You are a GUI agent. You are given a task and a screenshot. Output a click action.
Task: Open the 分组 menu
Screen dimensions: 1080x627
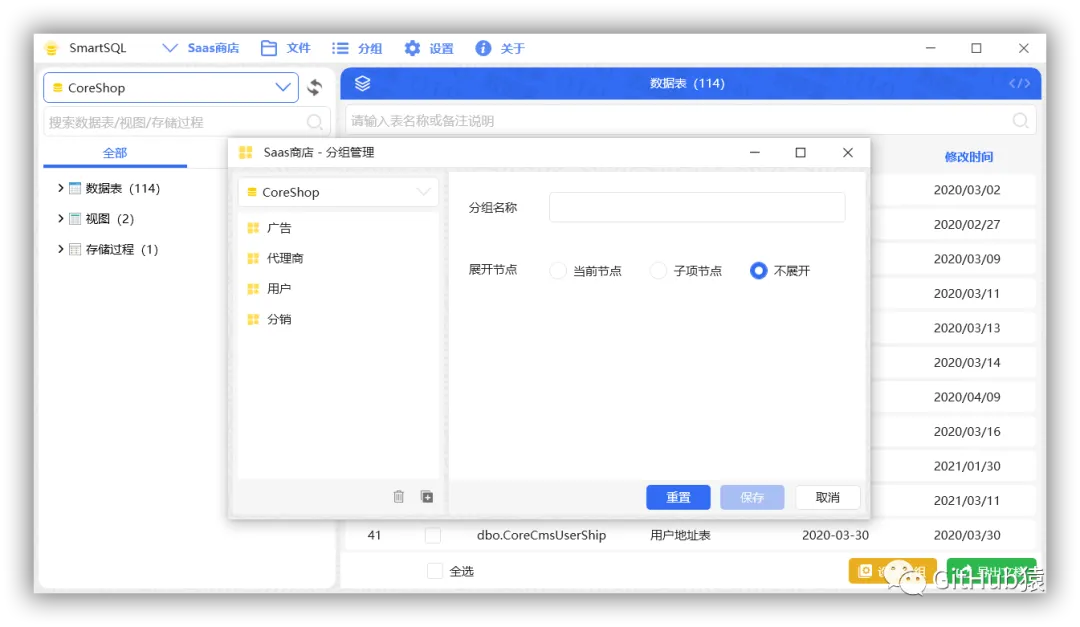[x=357, y=48]
